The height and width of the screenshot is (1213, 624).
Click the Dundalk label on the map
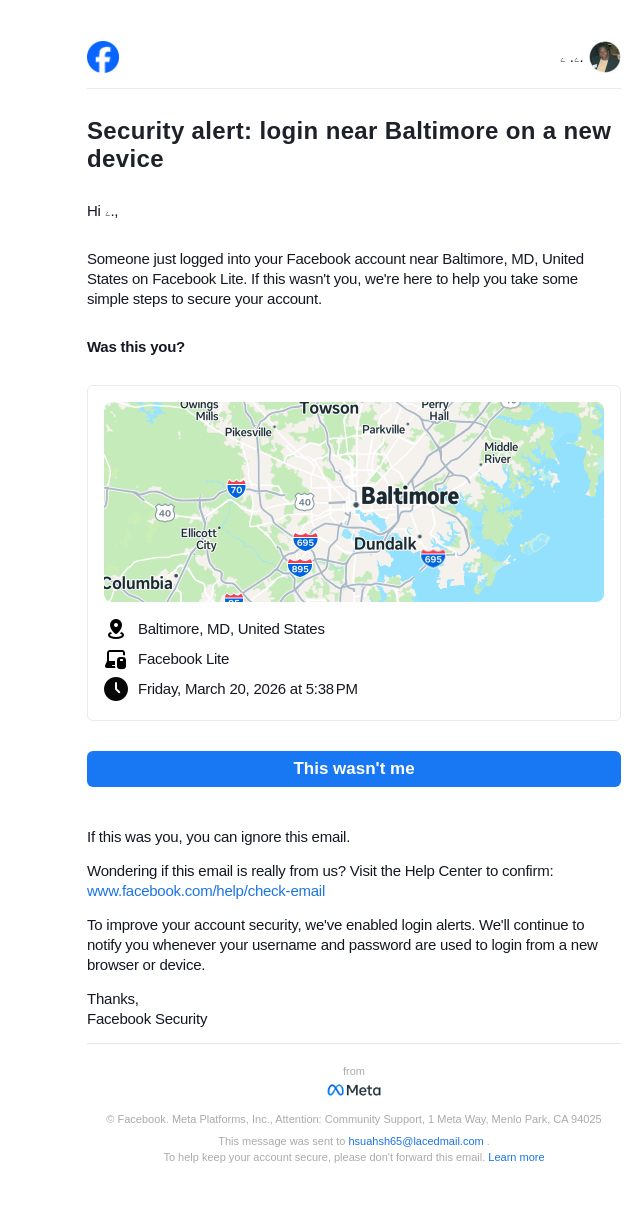(x=385, y=544)
